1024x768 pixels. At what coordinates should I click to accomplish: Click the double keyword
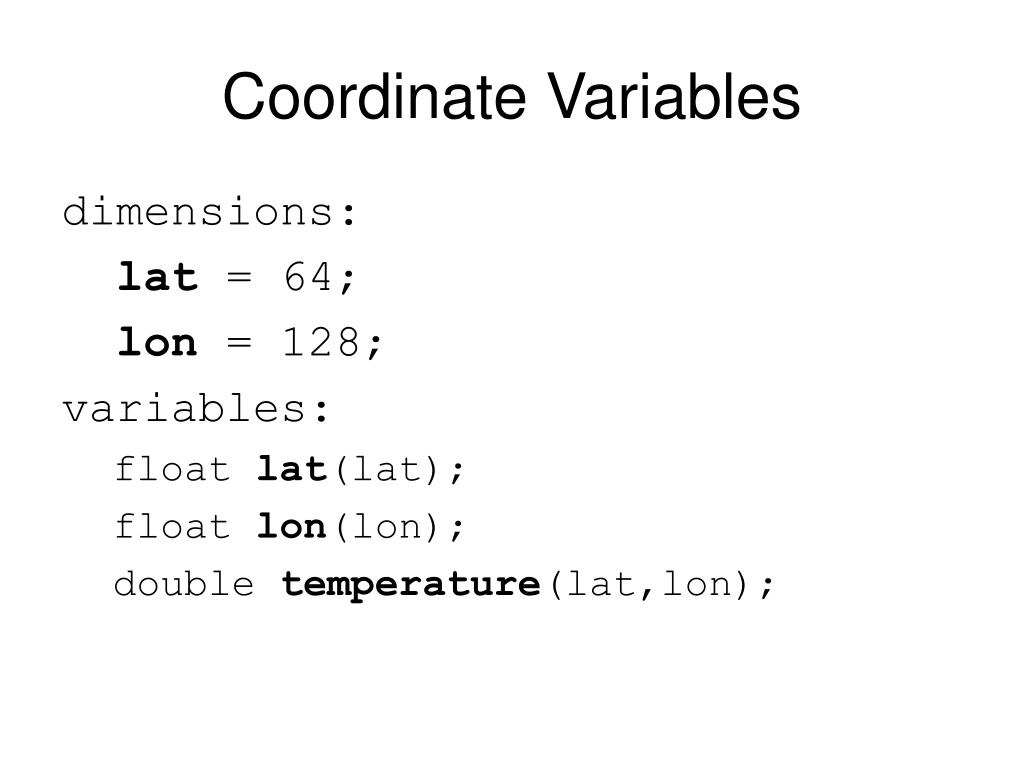click(184, 583)
